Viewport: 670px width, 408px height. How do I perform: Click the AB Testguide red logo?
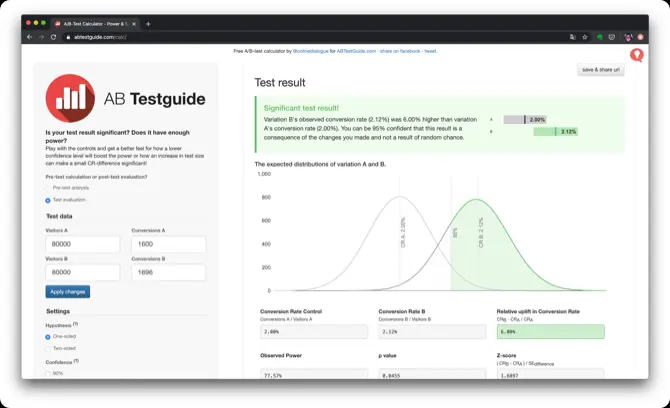71,98
